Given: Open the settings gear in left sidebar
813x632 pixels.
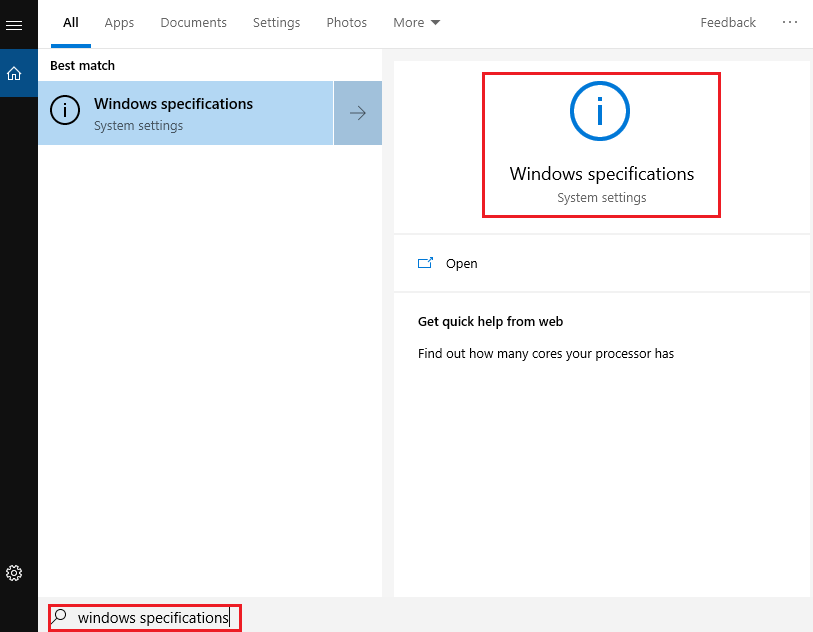Looking at the screenshot, I should pos(14,573).
